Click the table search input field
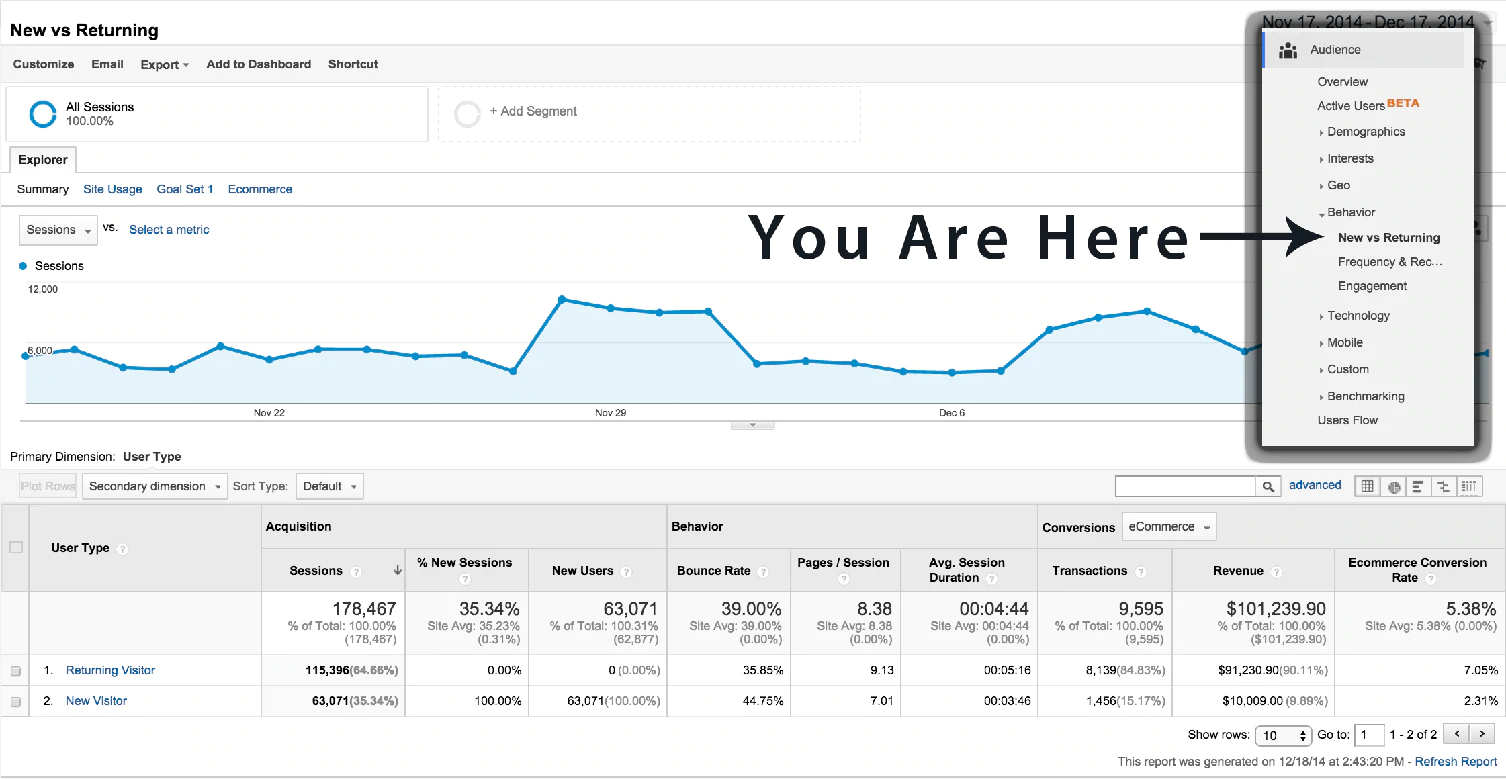The width and height of the screenshot is (1506, 779). point(1186,486)
